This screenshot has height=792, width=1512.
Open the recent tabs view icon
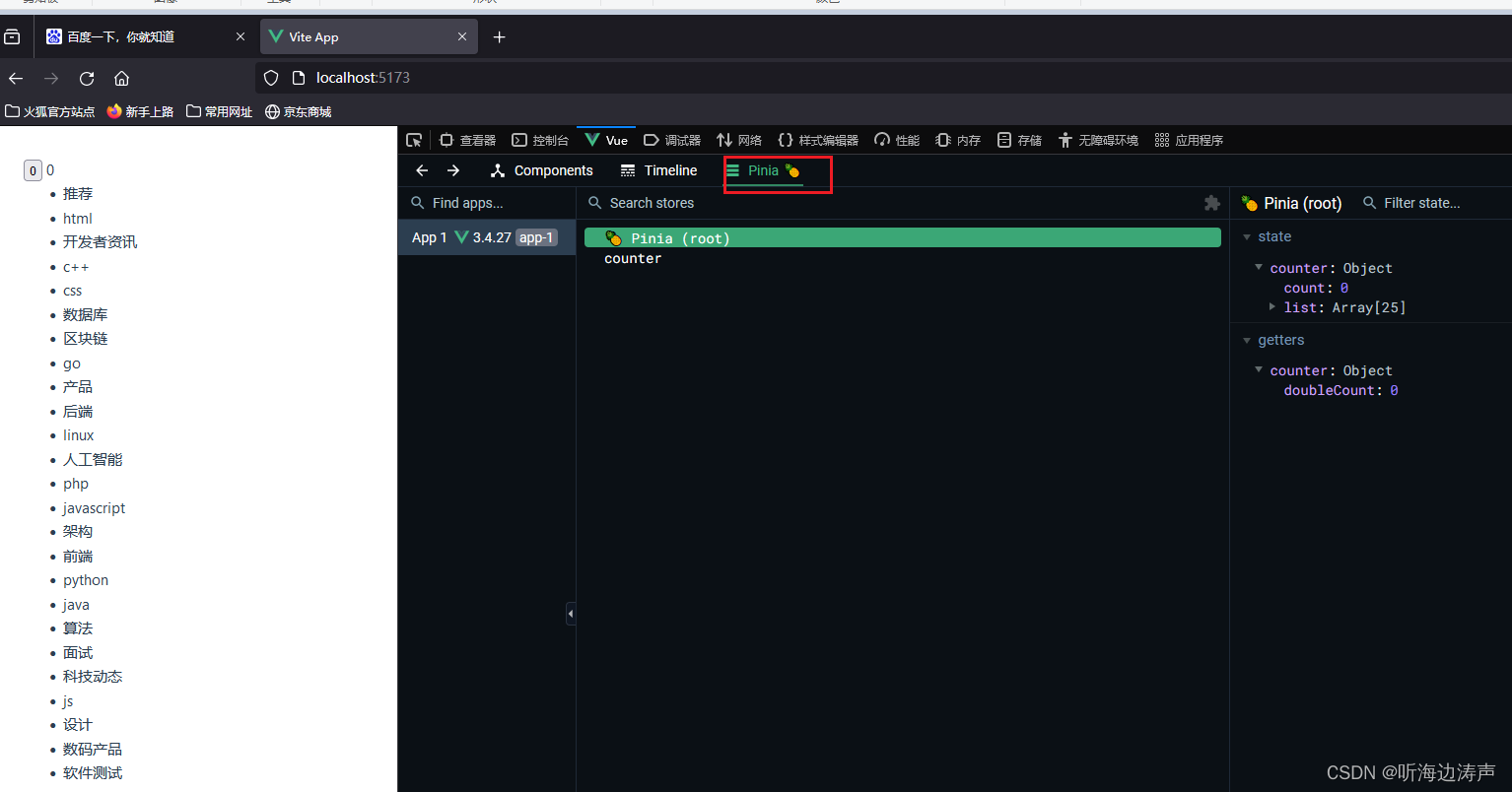coord(12,36)
